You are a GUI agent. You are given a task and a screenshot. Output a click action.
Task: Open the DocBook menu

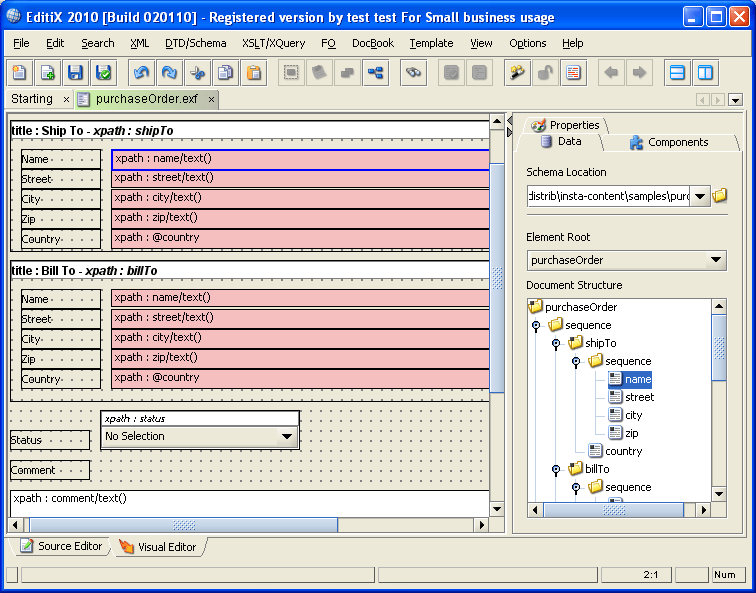pyautogui.click(x=373, y=43)
